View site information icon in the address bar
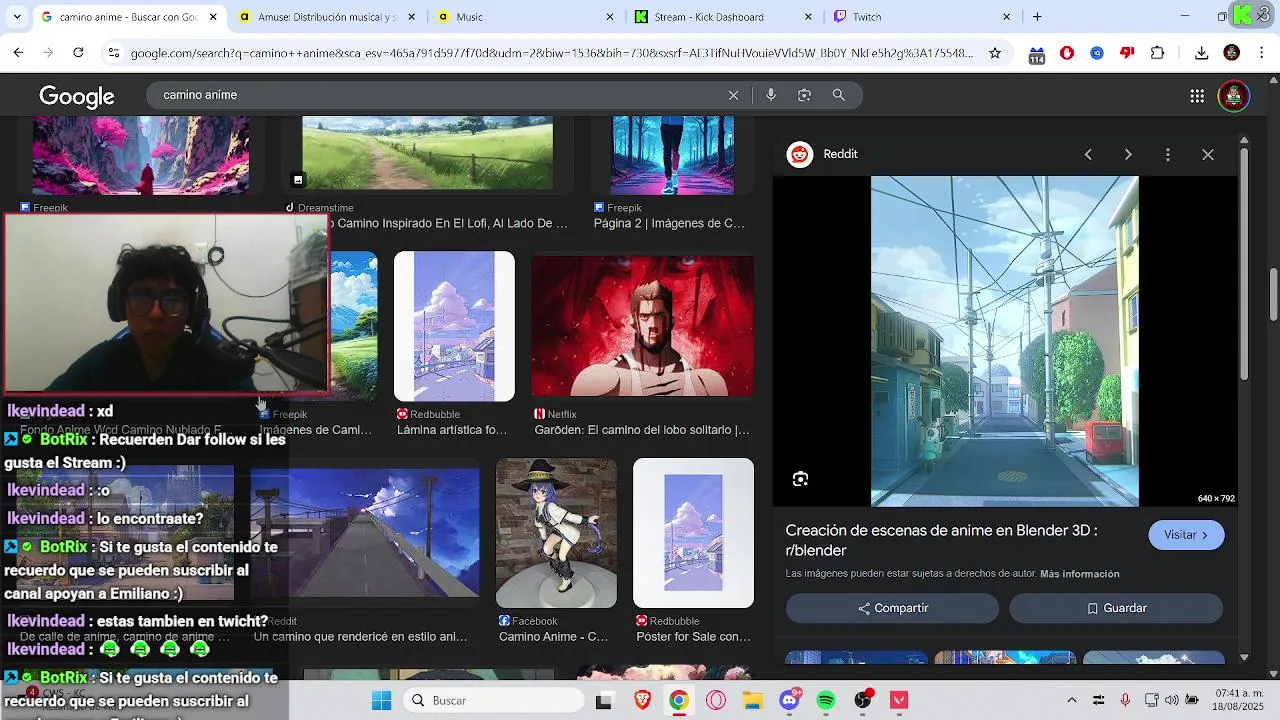The width and height of the screenshot is (1280, 720). pyautogui.click(x=113, y=53)
